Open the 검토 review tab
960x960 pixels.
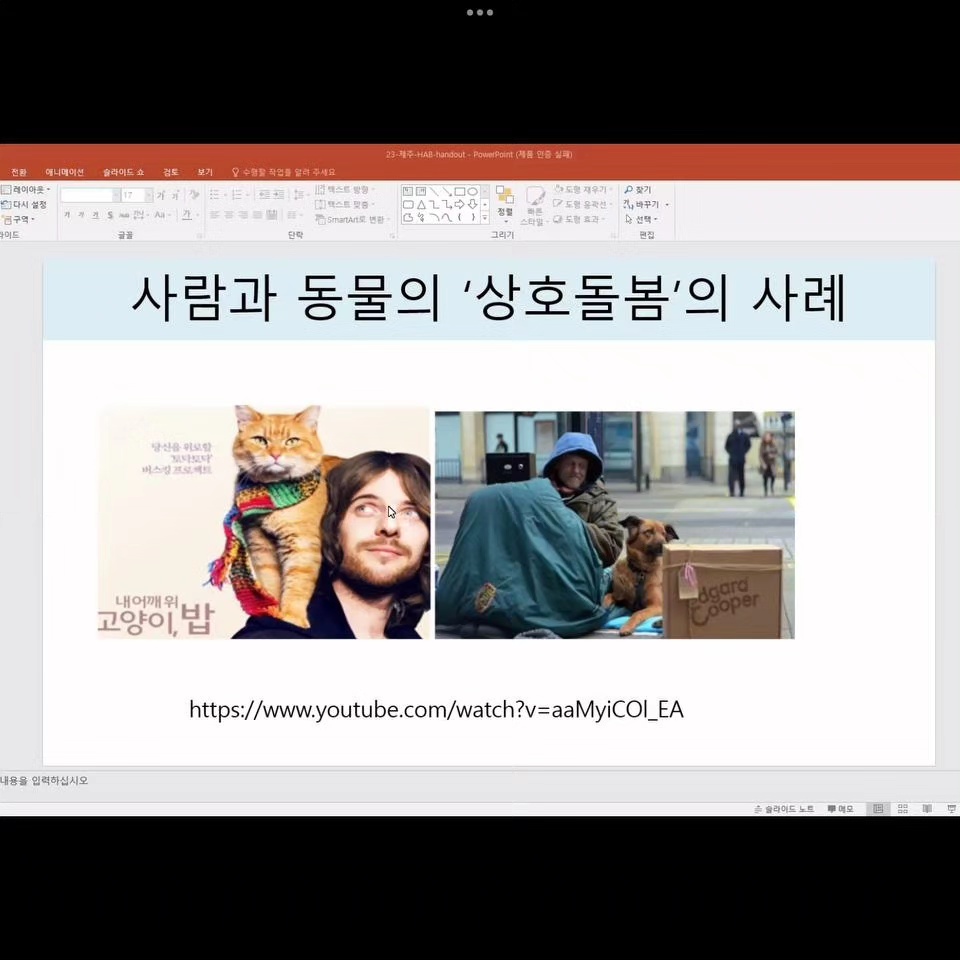171,172
